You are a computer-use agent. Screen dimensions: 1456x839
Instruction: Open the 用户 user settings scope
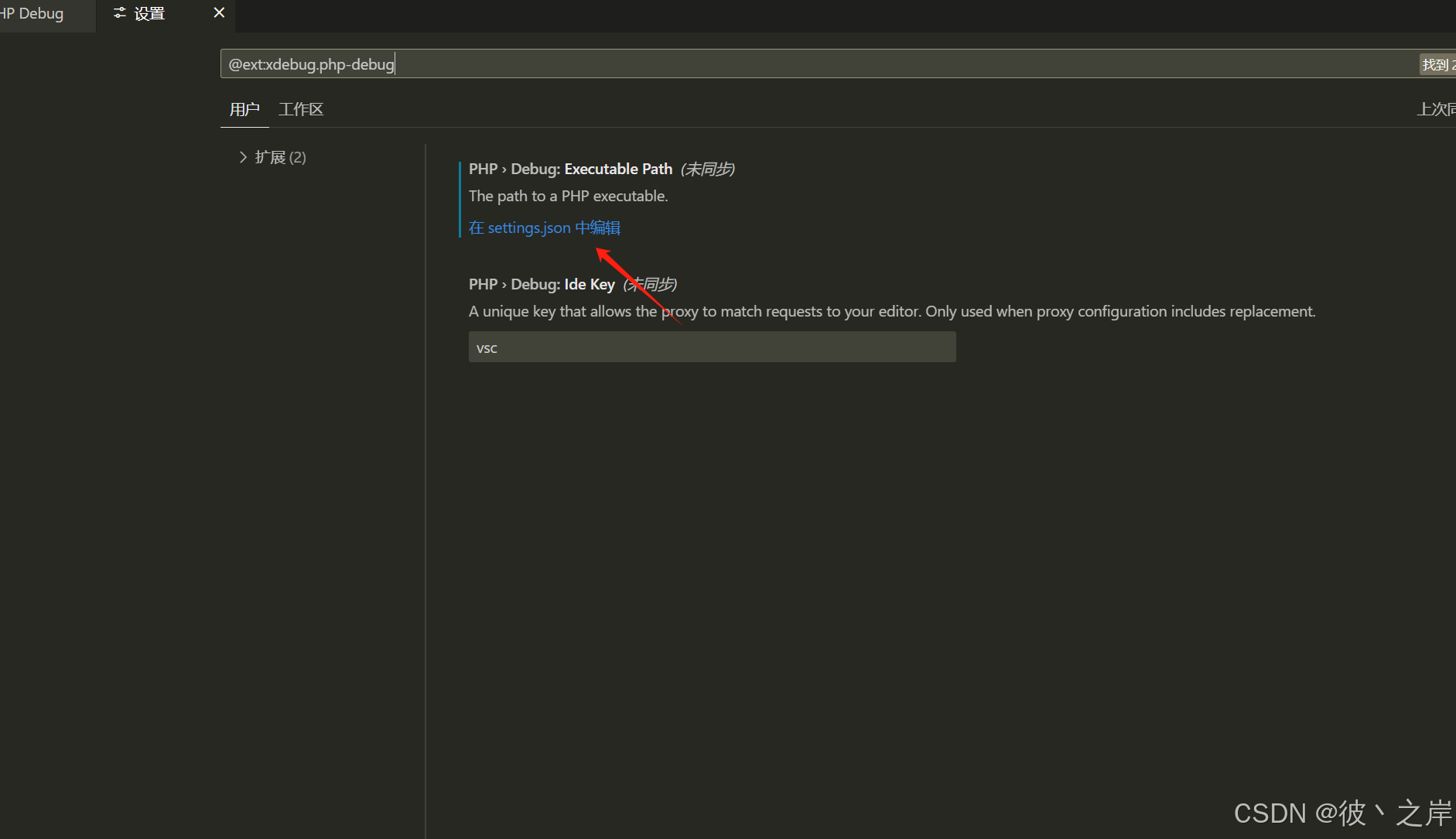pyautogui.click(x=244, y=109)
